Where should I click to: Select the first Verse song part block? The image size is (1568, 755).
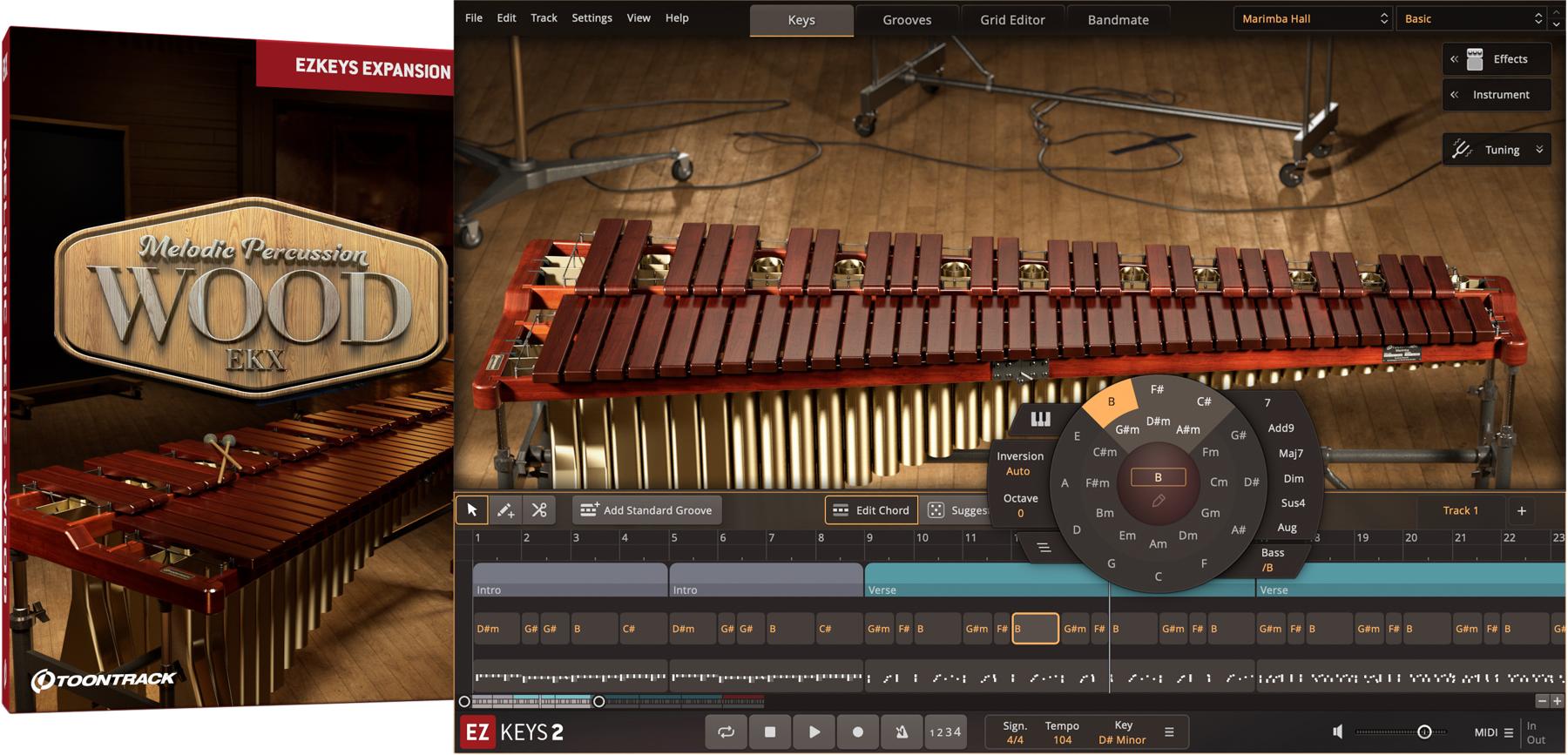tap(1058, 580)
